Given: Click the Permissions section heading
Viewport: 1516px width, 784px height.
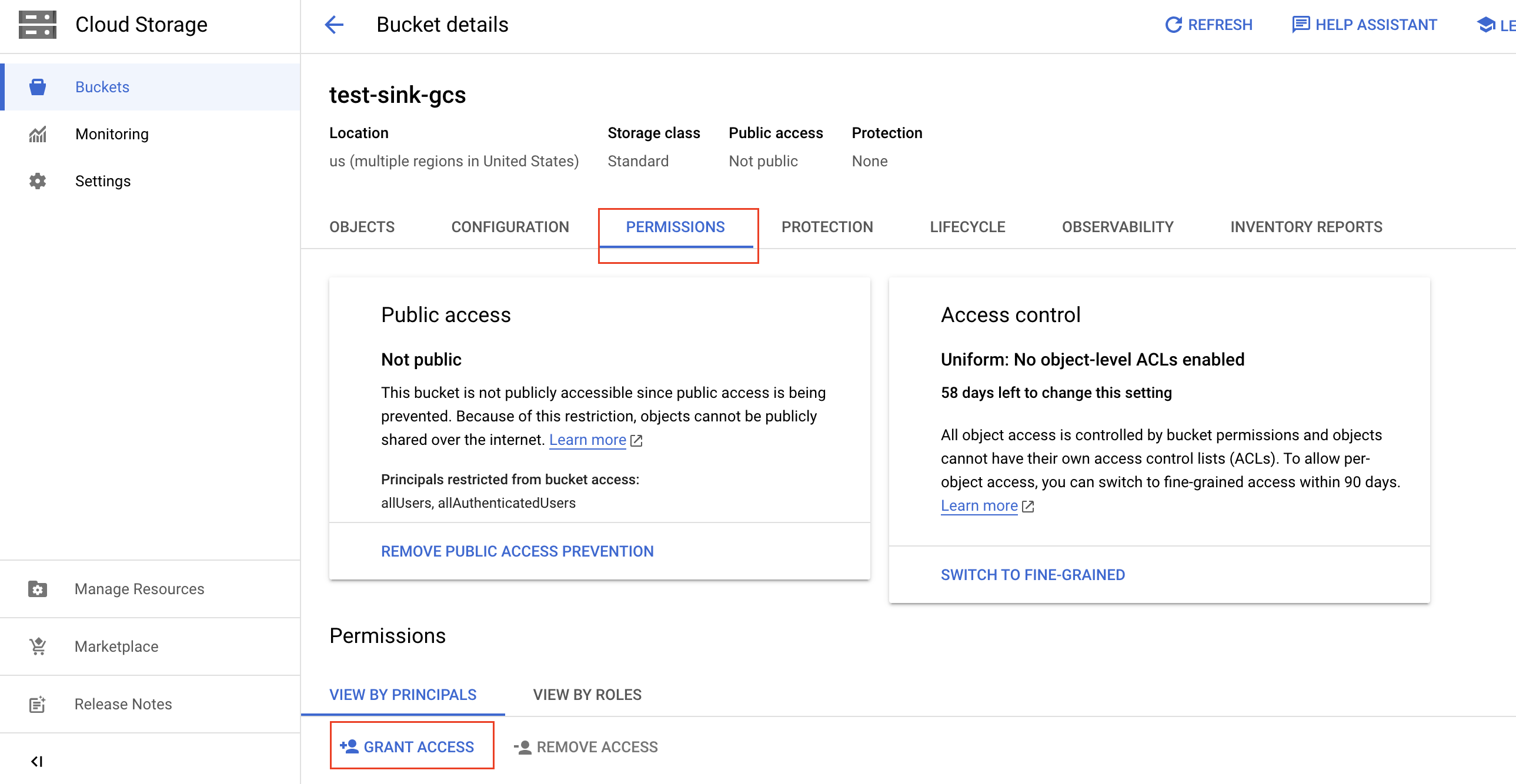Looking at the screenshot, I should [x=388, y=636].
